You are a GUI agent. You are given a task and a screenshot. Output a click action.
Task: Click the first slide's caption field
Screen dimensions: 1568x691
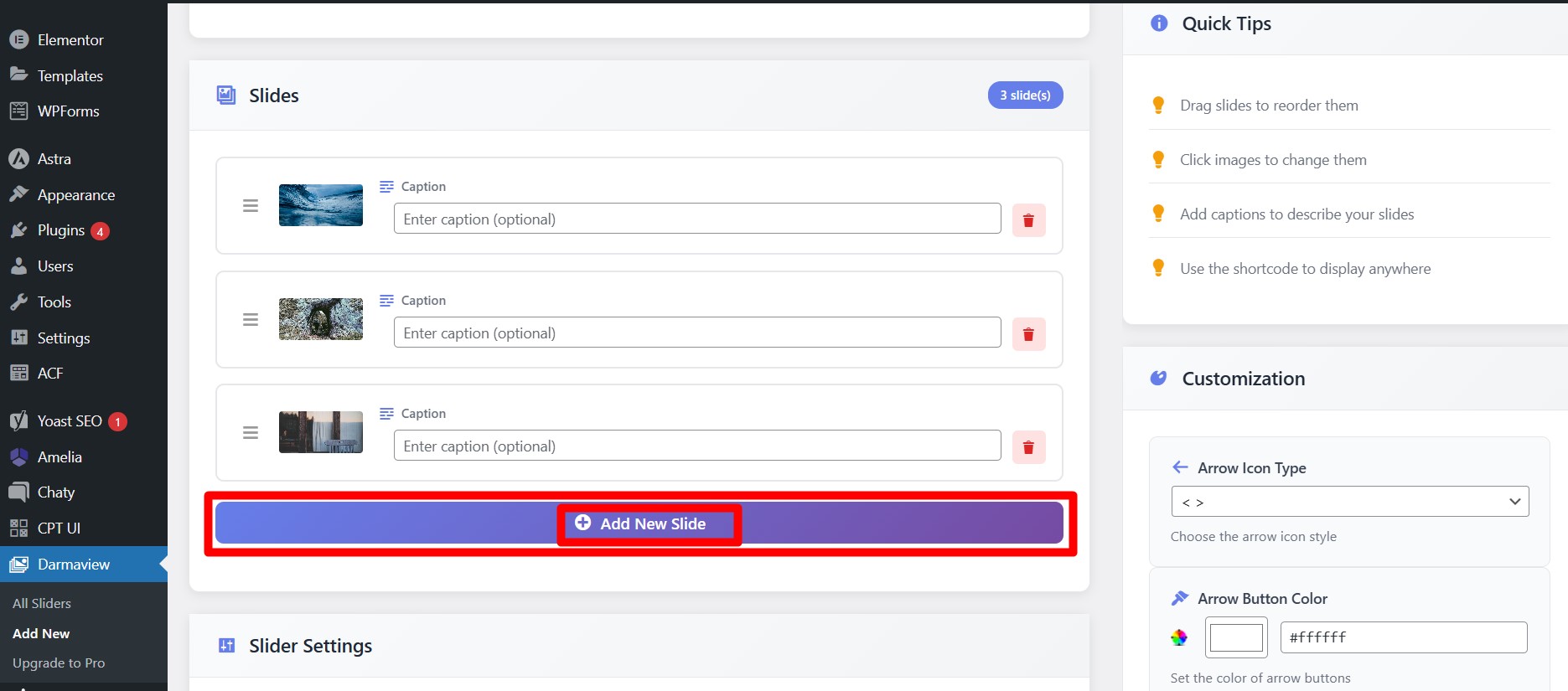tap(696, 219)
